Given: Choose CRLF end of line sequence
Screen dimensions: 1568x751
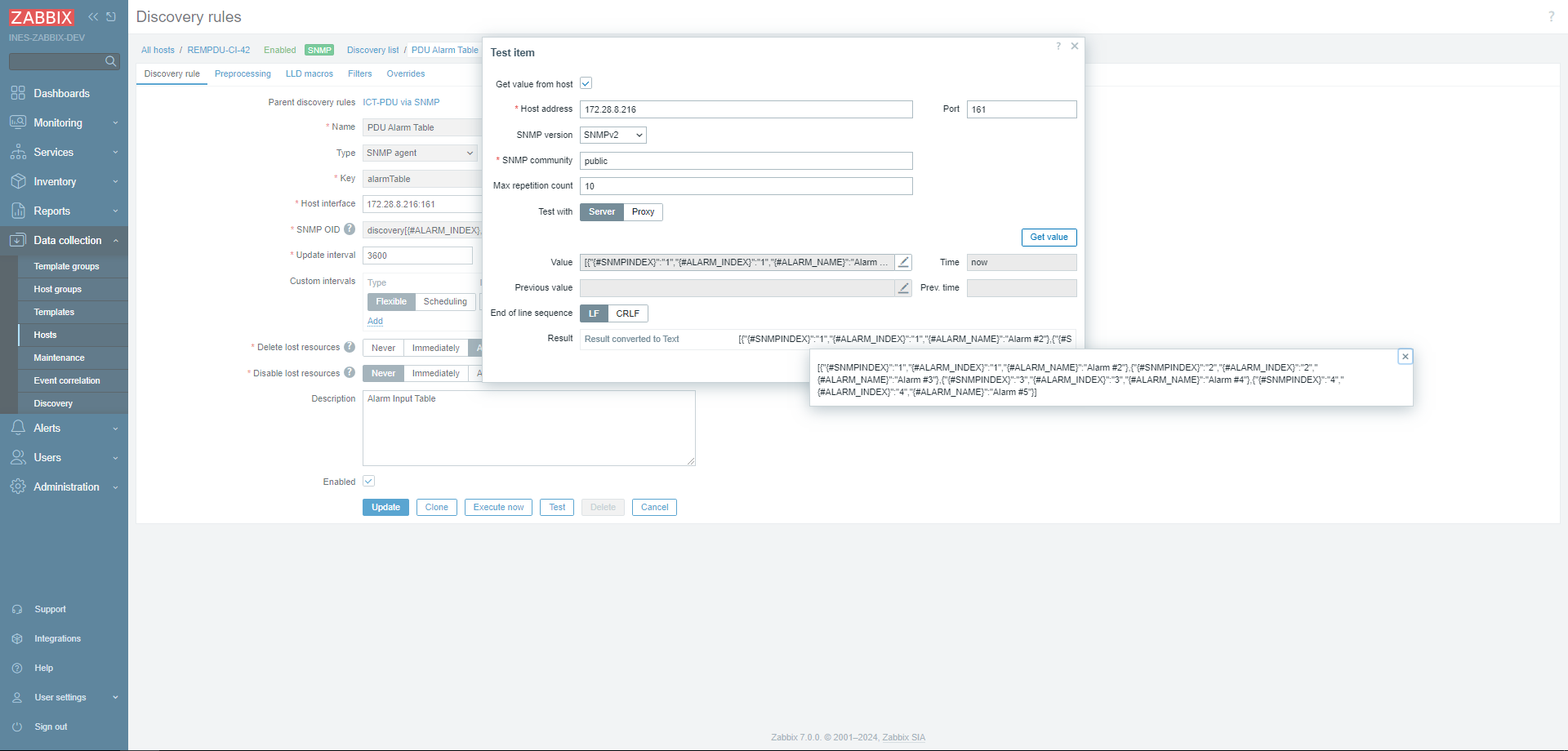Looking at the screenshot, I should pos(628,313).
